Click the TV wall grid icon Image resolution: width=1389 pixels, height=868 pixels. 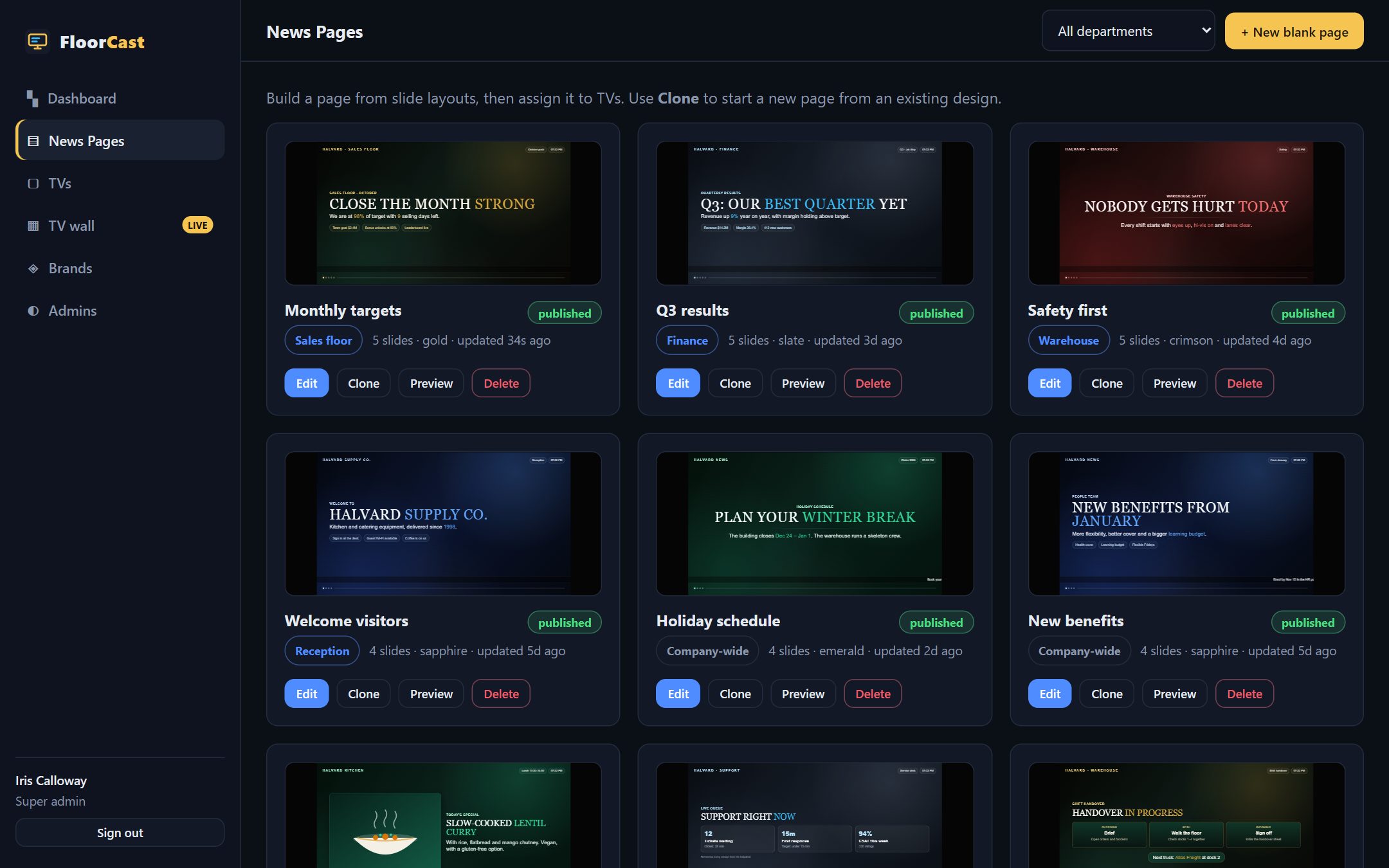[33, 226]
